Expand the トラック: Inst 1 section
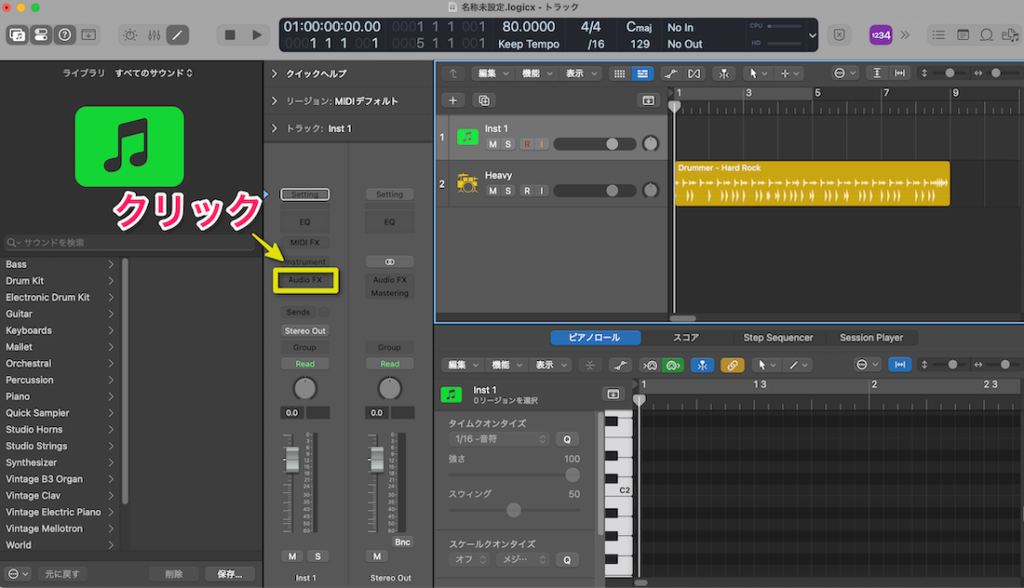The width and height of the screenshot is (1024, 588). point(274,129)
